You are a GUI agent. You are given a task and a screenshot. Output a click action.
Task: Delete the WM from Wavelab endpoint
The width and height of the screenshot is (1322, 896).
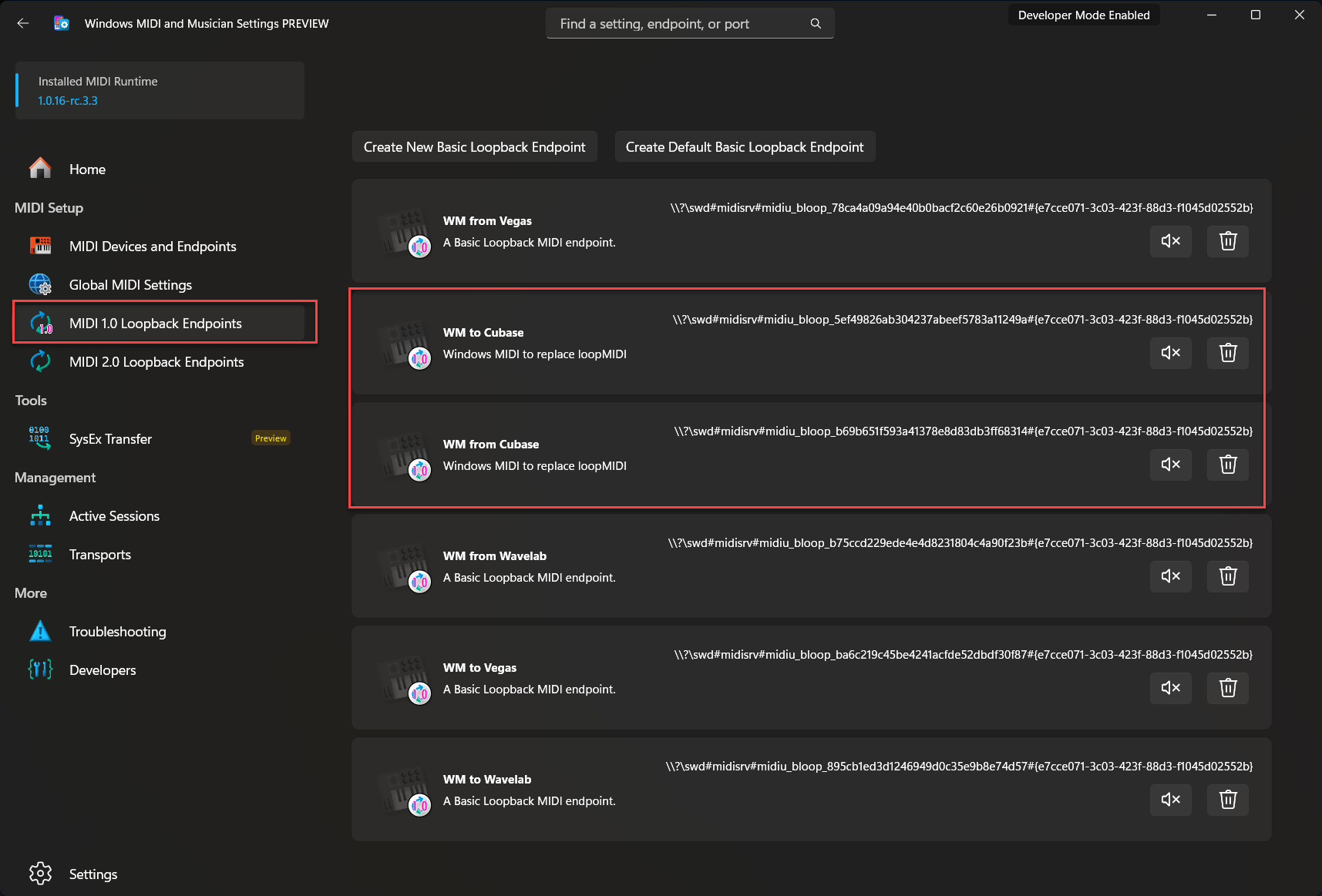tap(1228, 576)
